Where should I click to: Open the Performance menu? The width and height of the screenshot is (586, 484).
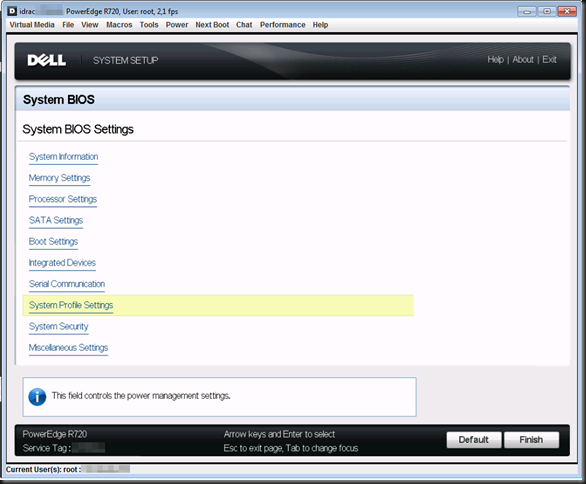tap(283, 25)
